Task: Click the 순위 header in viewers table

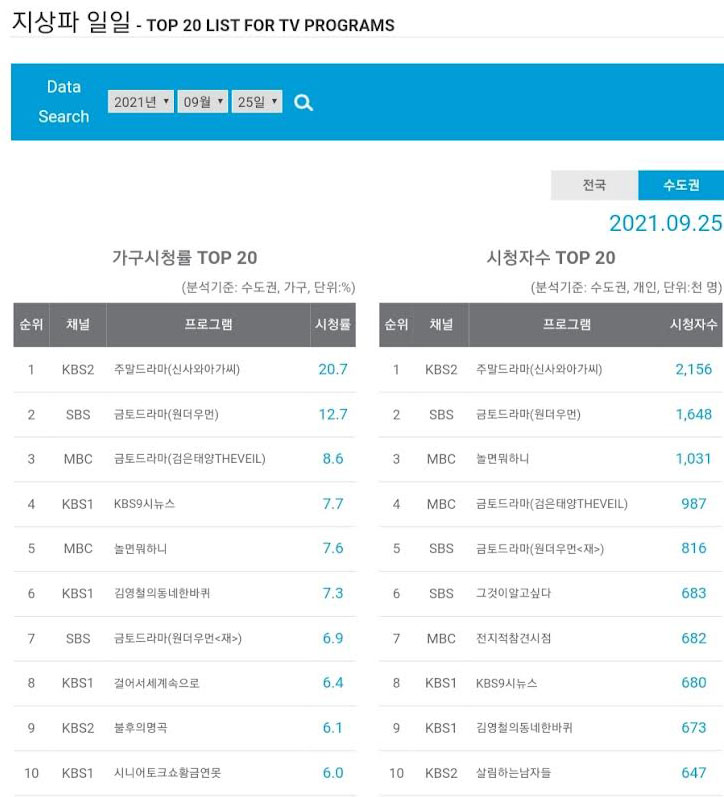Action: point(397,324)
